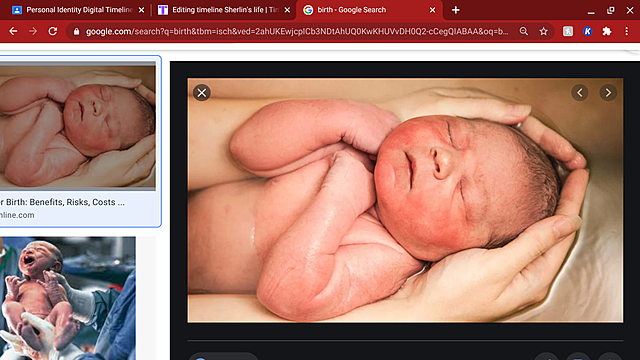This screenshot has height=360, width=640.
Task: Click the large baby preview image
Action: [405, 200]
